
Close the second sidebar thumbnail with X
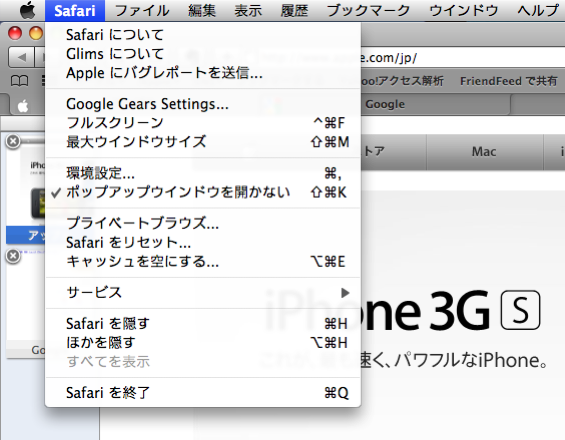point(13,256)
